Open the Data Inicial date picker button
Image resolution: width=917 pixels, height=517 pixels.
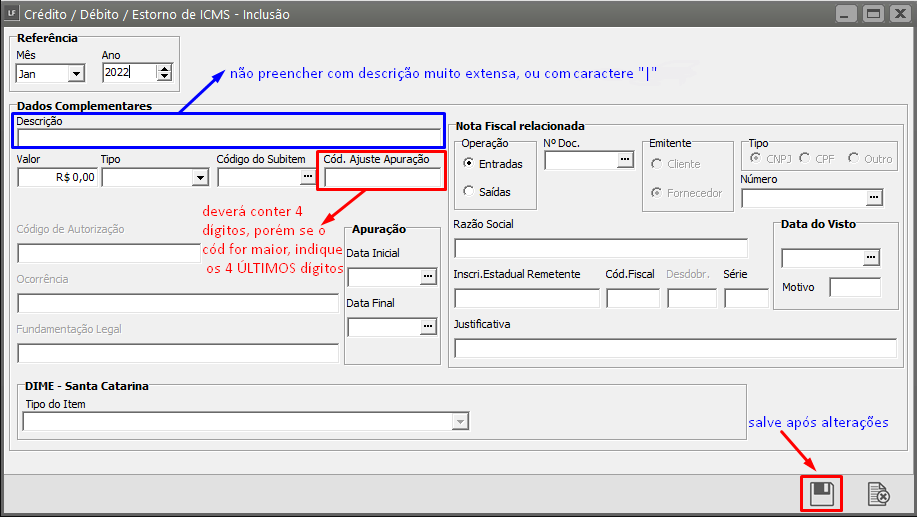(x=429, y=277)
